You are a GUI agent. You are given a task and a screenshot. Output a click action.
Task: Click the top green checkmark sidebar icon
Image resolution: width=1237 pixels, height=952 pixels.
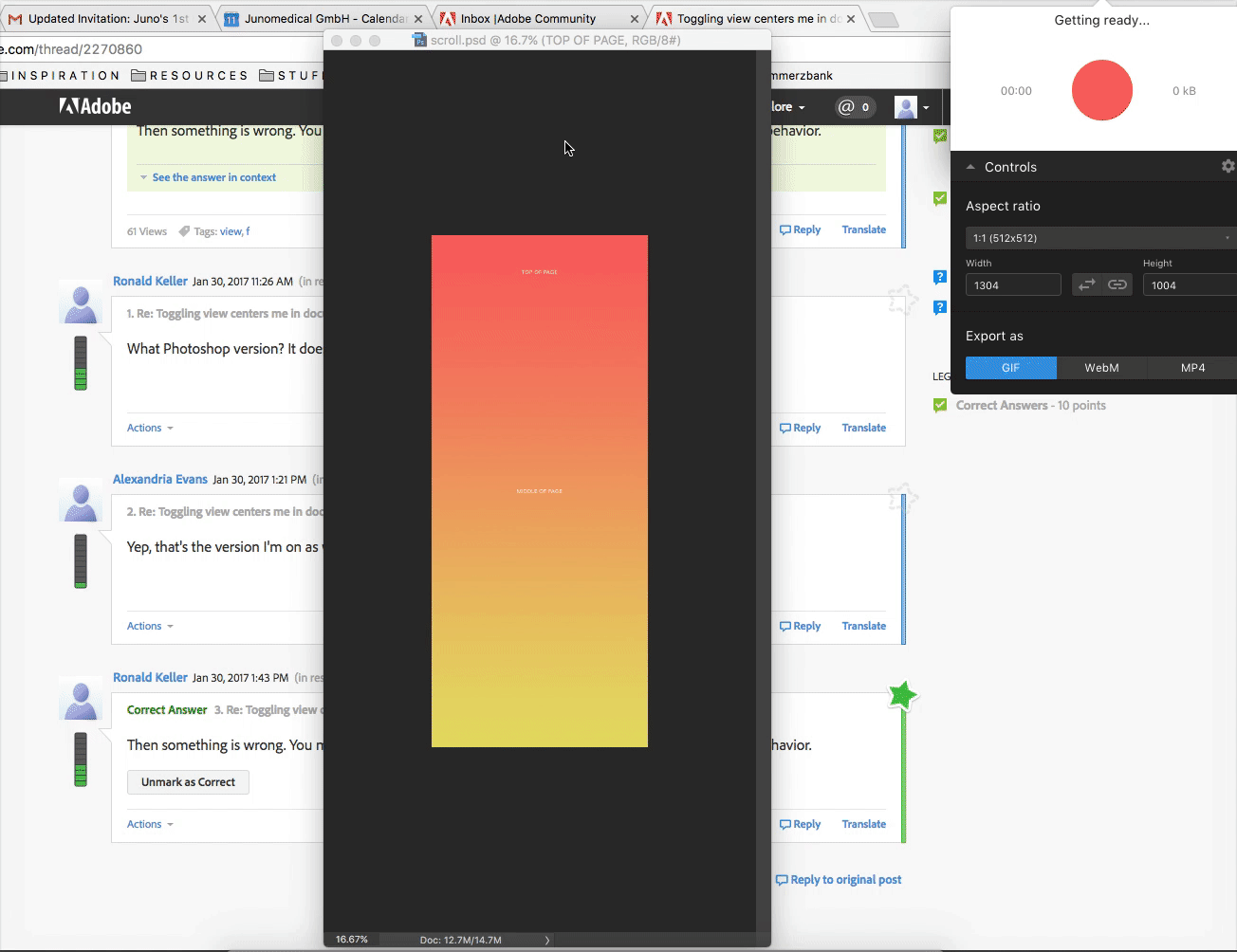click(x=940, y=137)
